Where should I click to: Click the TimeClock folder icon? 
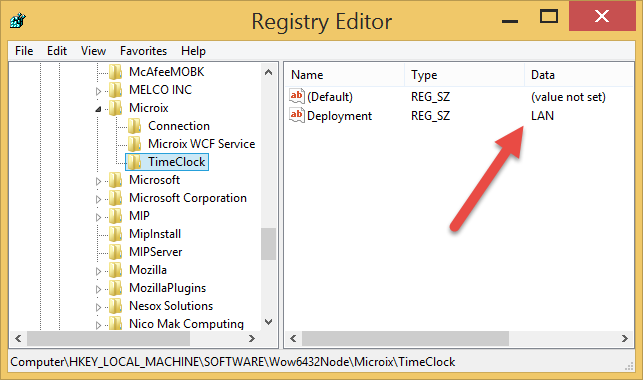[x=135, y=162]
